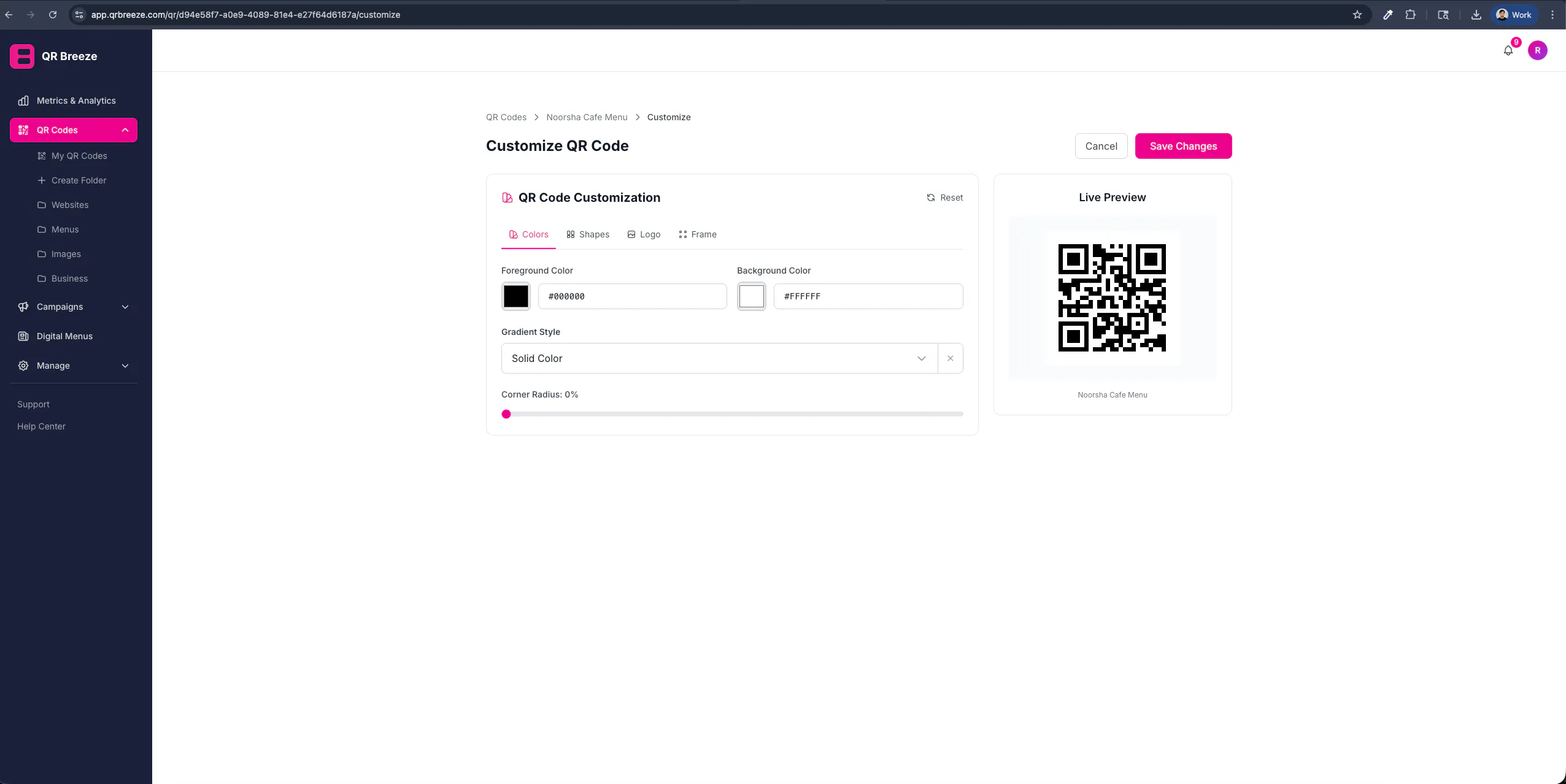
Task: Clear the Gradient Style selection
Action: click(x=950, y=358)
